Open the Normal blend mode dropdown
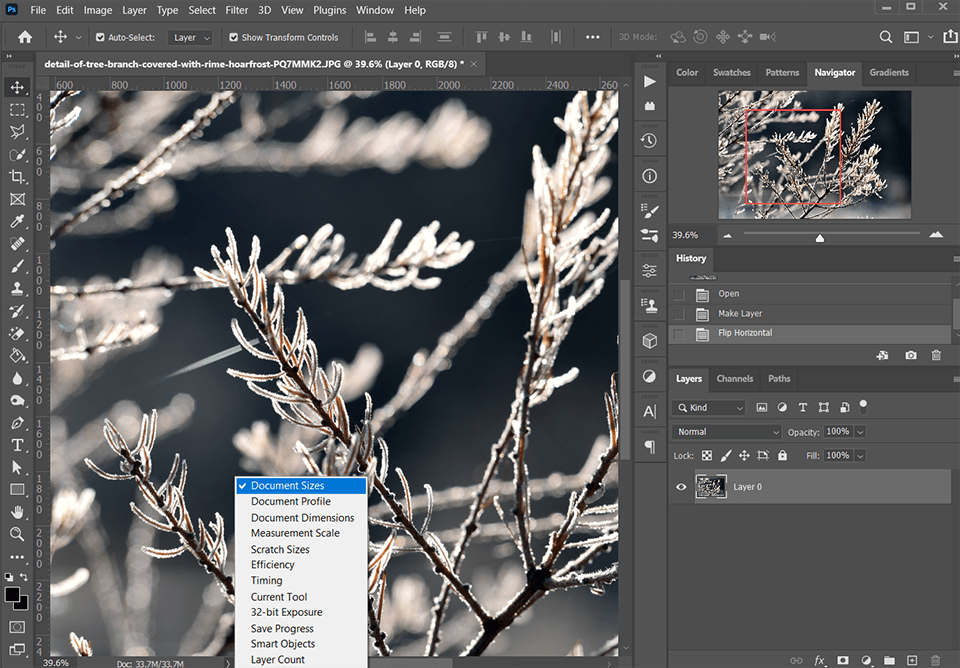This screenshot has height=668, width=960. click(727, 432)
